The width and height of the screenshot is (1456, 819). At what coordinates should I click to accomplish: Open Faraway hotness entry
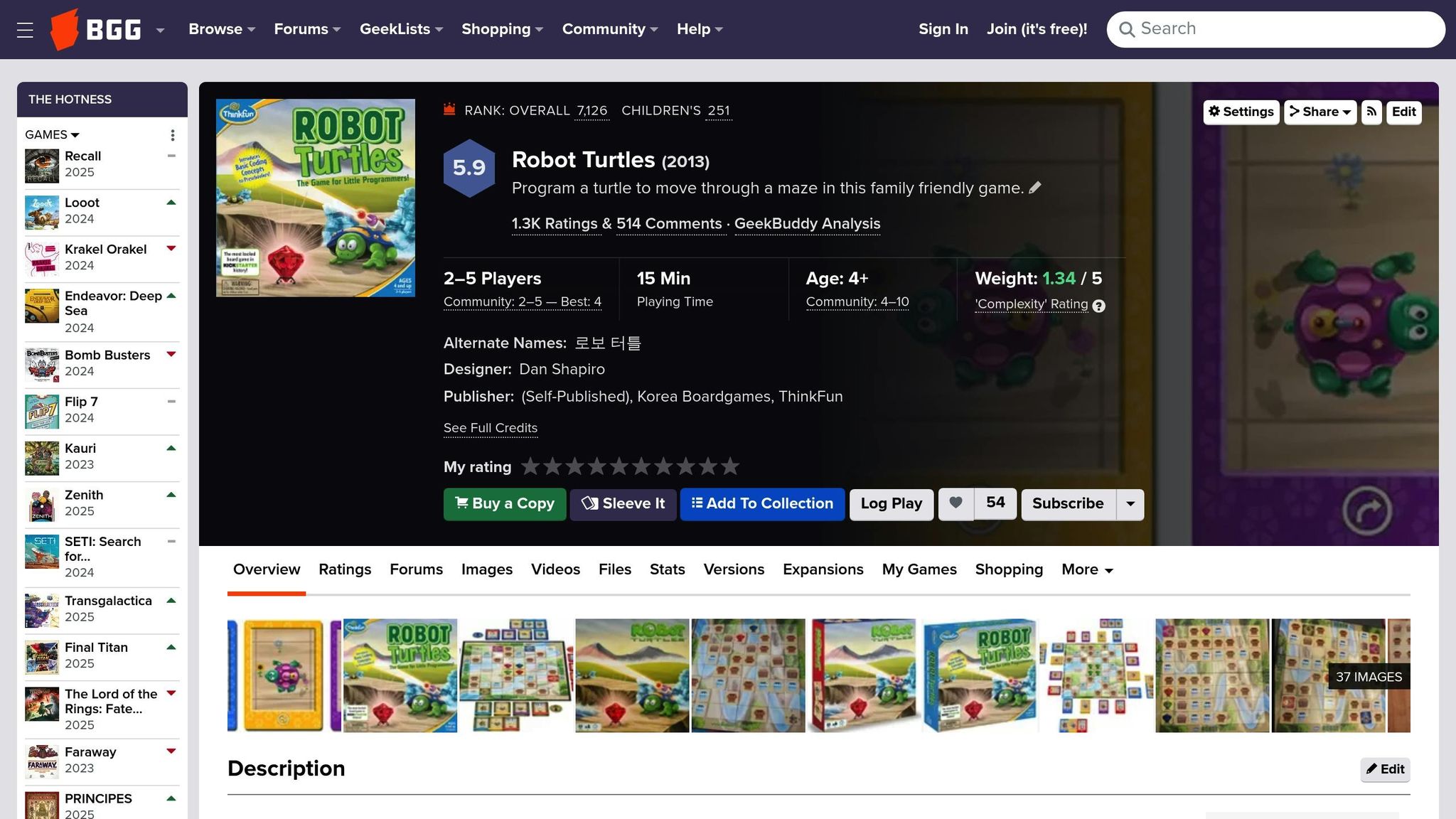pyautogui.click(x=90, y=751)
